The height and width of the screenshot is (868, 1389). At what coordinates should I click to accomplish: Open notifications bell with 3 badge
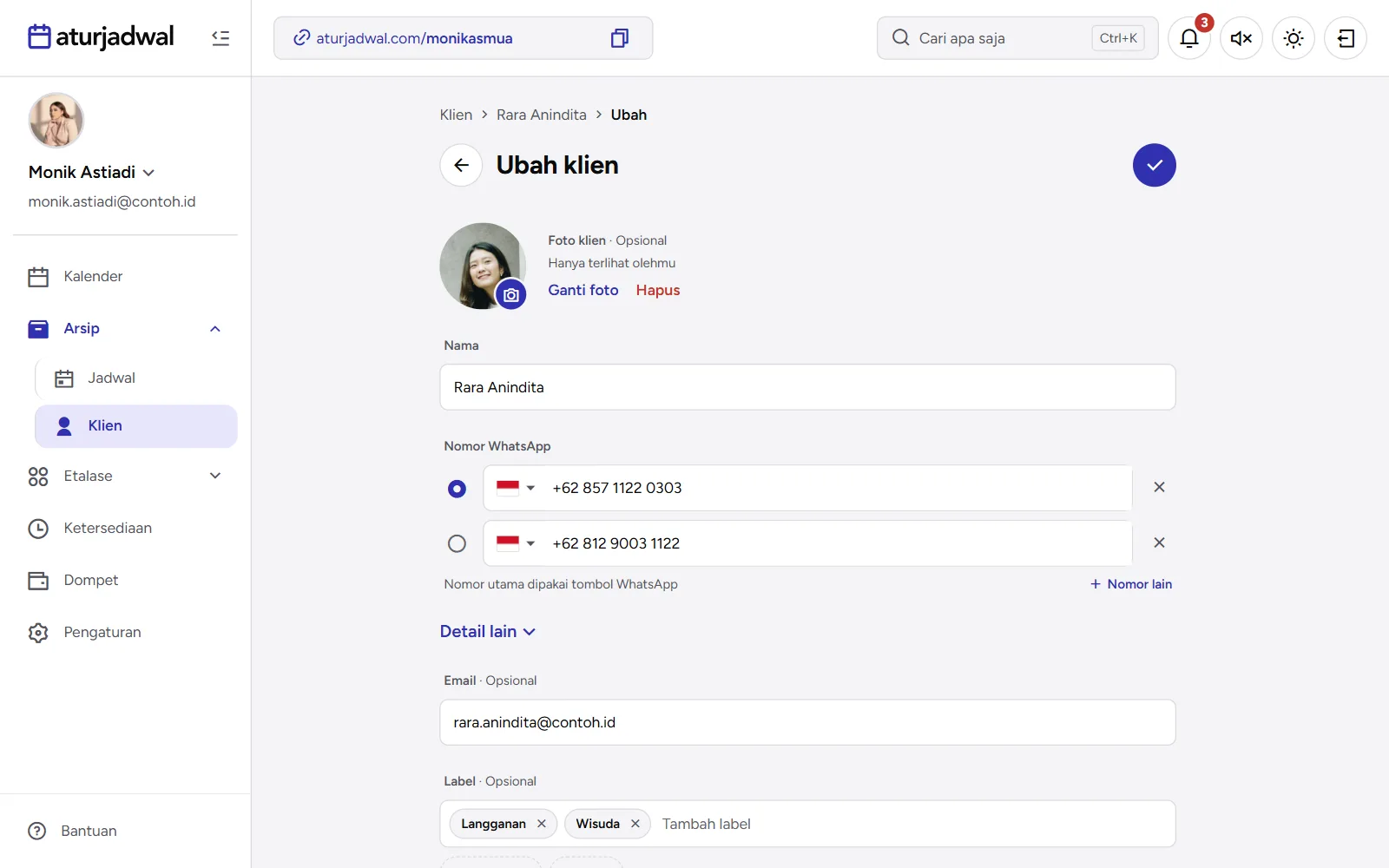point(1189,38)
